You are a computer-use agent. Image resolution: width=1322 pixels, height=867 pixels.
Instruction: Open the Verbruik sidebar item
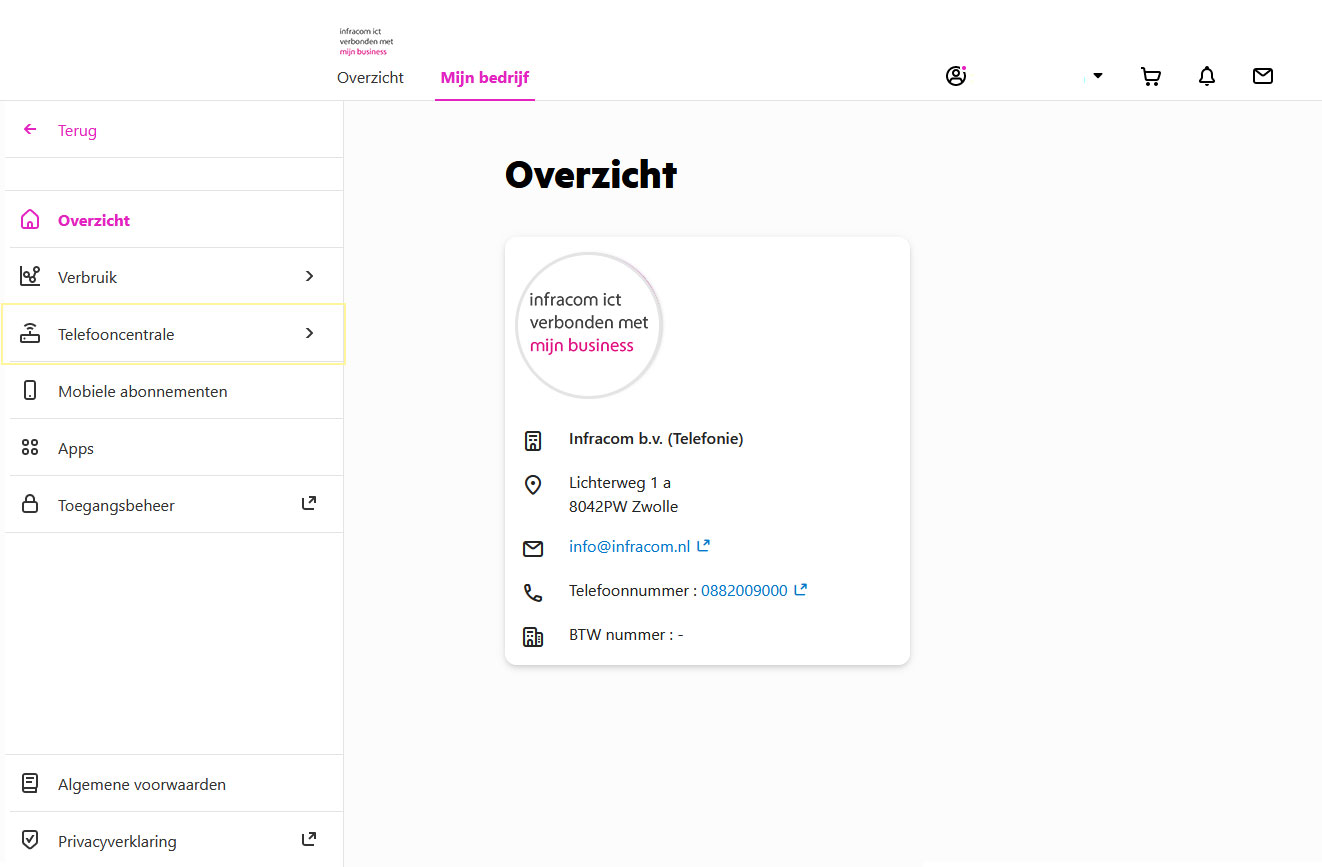pyautogui.click(x=174, y=277)
